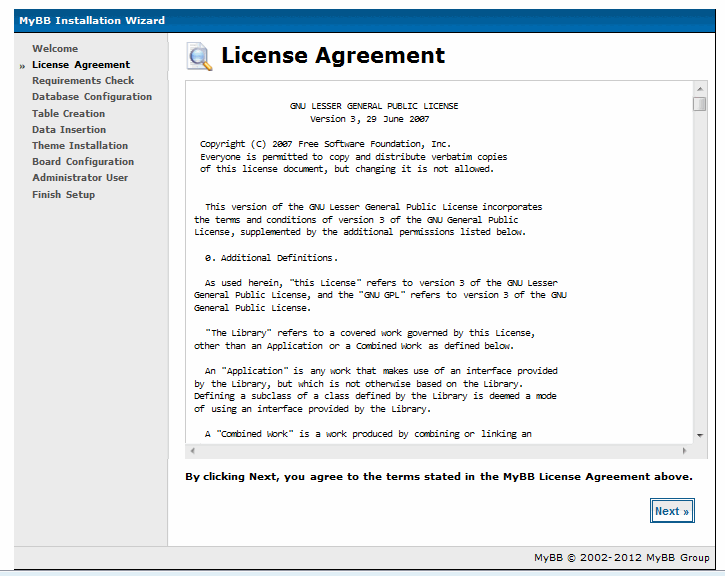The image size is (725, 576).
Task: Click the 'MyBB © 2002-2012 MyBB Group' footer
Action: coord(621,558)
